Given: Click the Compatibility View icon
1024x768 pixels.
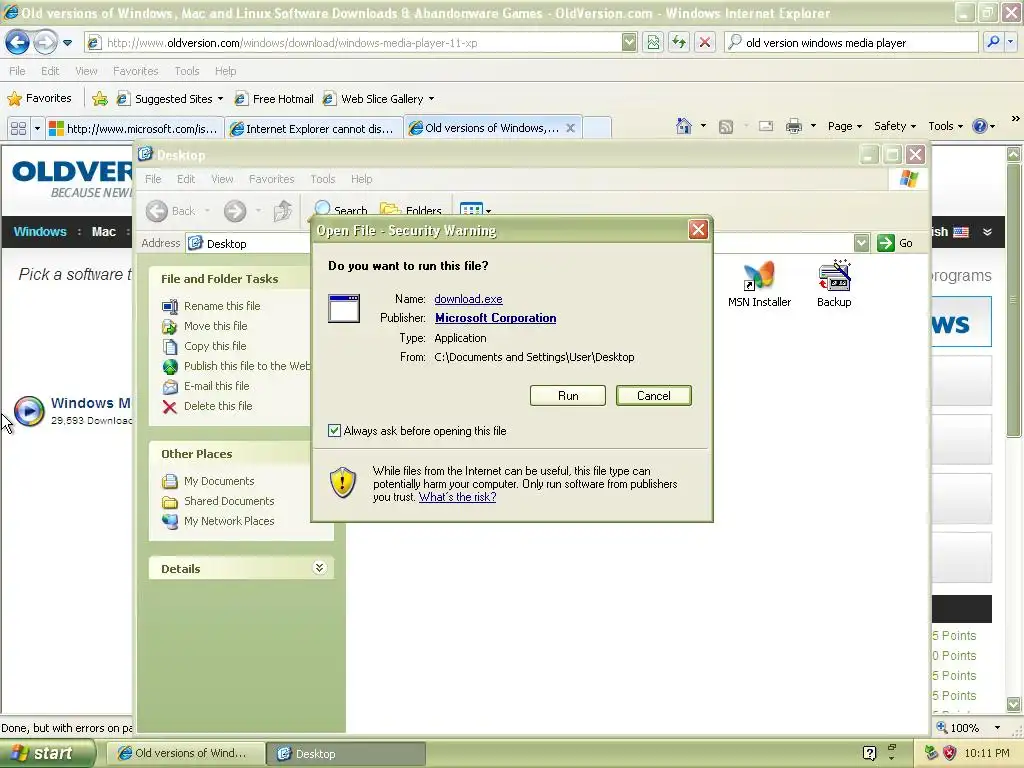Looking at the screenshot, I should (x=653, y=43).
